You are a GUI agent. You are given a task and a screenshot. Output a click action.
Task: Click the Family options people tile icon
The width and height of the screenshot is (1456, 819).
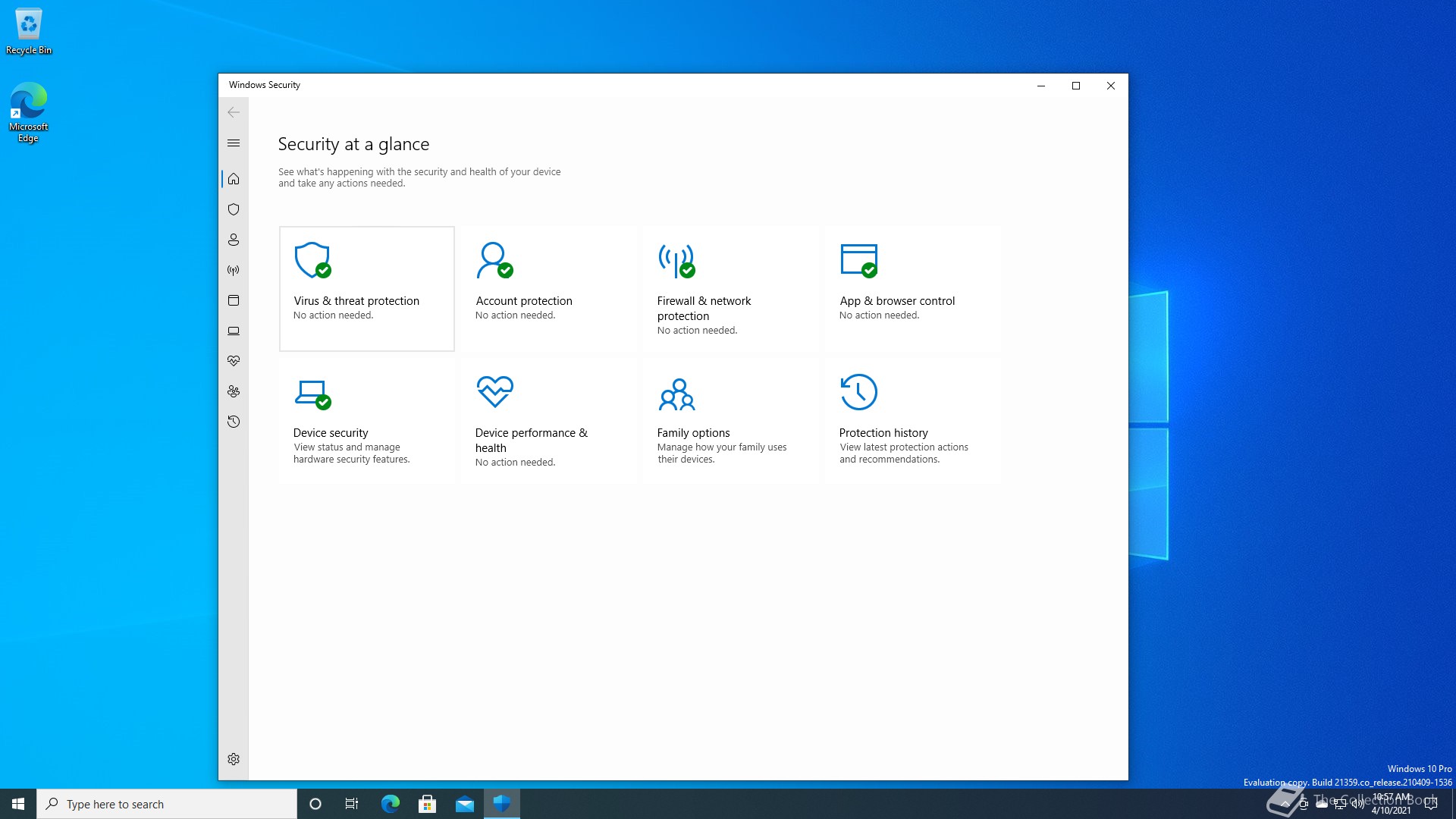677,394
